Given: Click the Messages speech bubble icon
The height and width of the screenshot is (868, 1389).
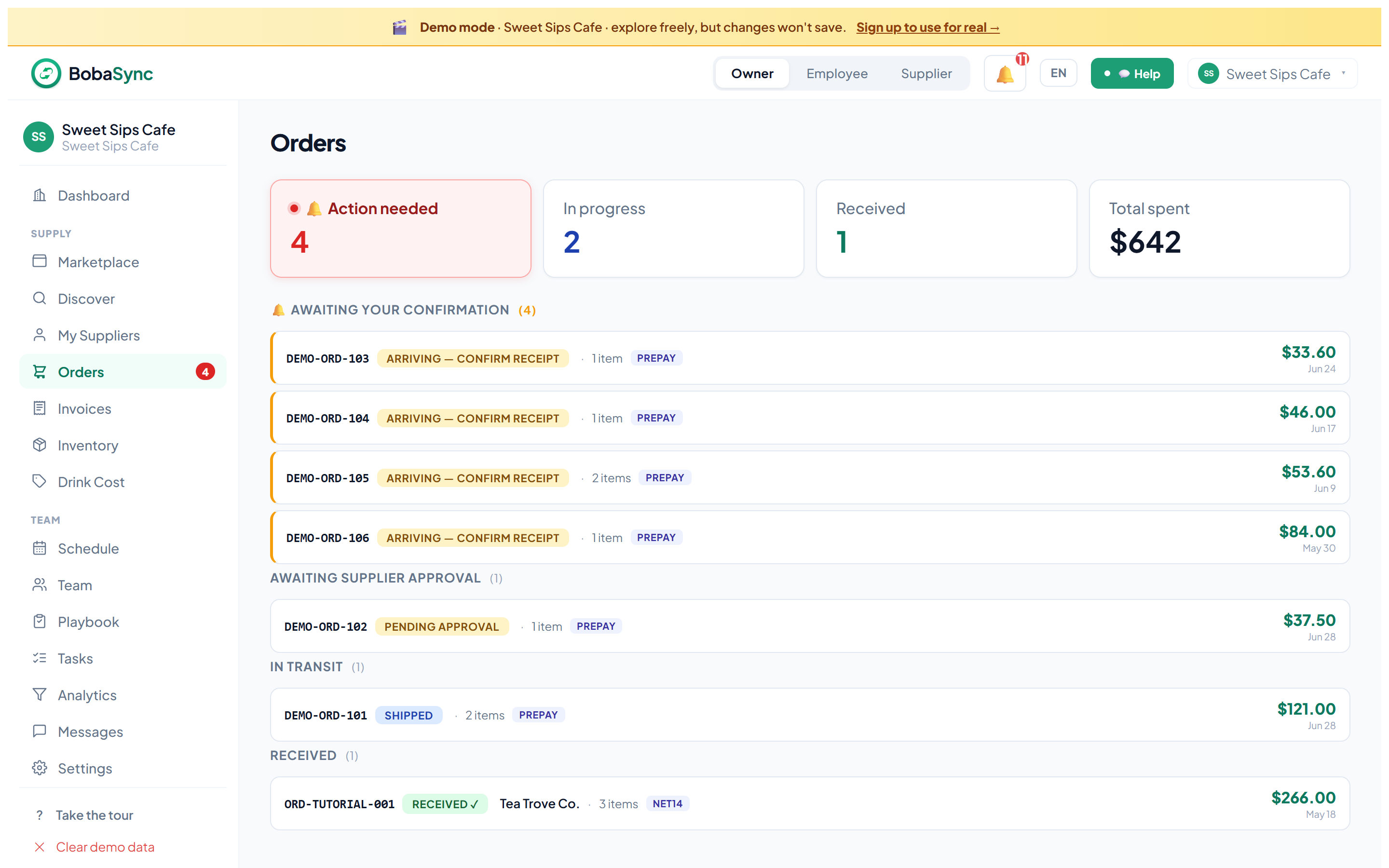Looking at the screenshot, I should 39,732.
